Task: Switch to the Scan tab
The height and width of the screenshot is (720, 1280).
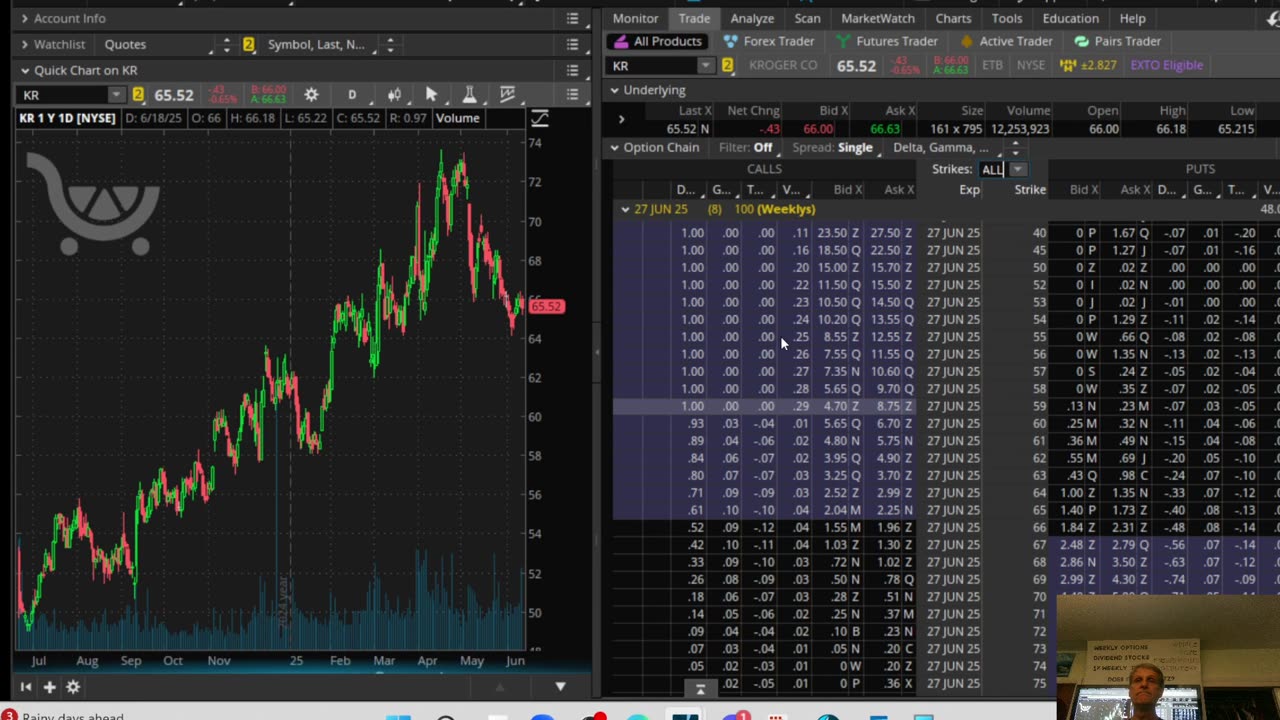Action: [807, 18]
